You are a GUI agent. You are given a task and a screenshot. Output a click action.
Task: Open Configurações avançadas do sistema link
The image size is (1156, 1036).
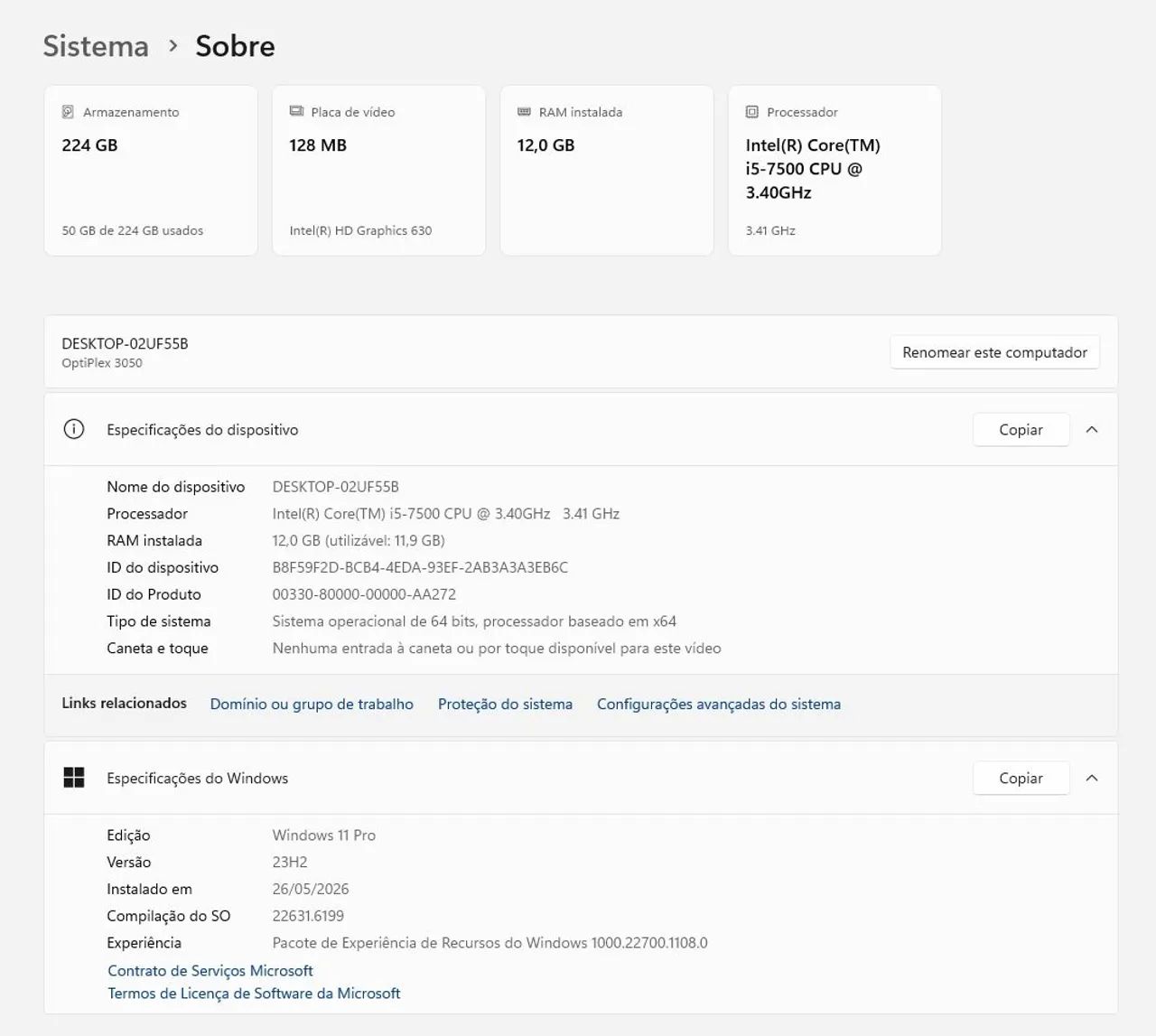719,705
